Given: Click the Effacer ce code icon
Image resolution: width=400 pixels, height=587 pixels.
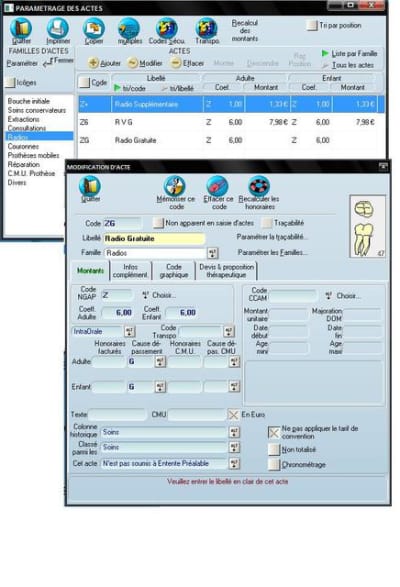Looking at the screenshot, I should tap(217, 186).
